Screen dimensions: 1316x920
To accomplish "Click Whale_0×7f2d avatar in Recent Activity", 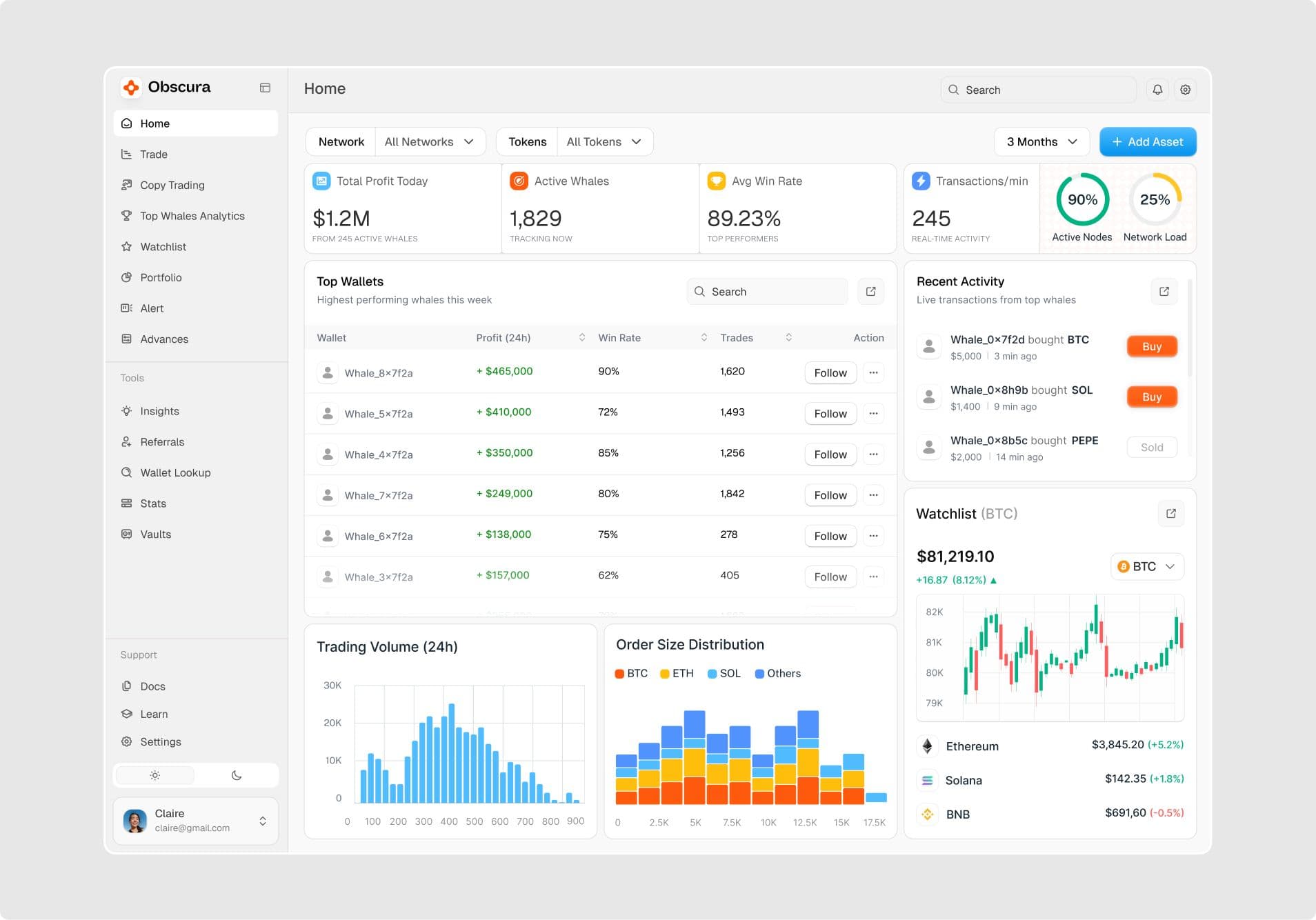I will click(929, 346).
